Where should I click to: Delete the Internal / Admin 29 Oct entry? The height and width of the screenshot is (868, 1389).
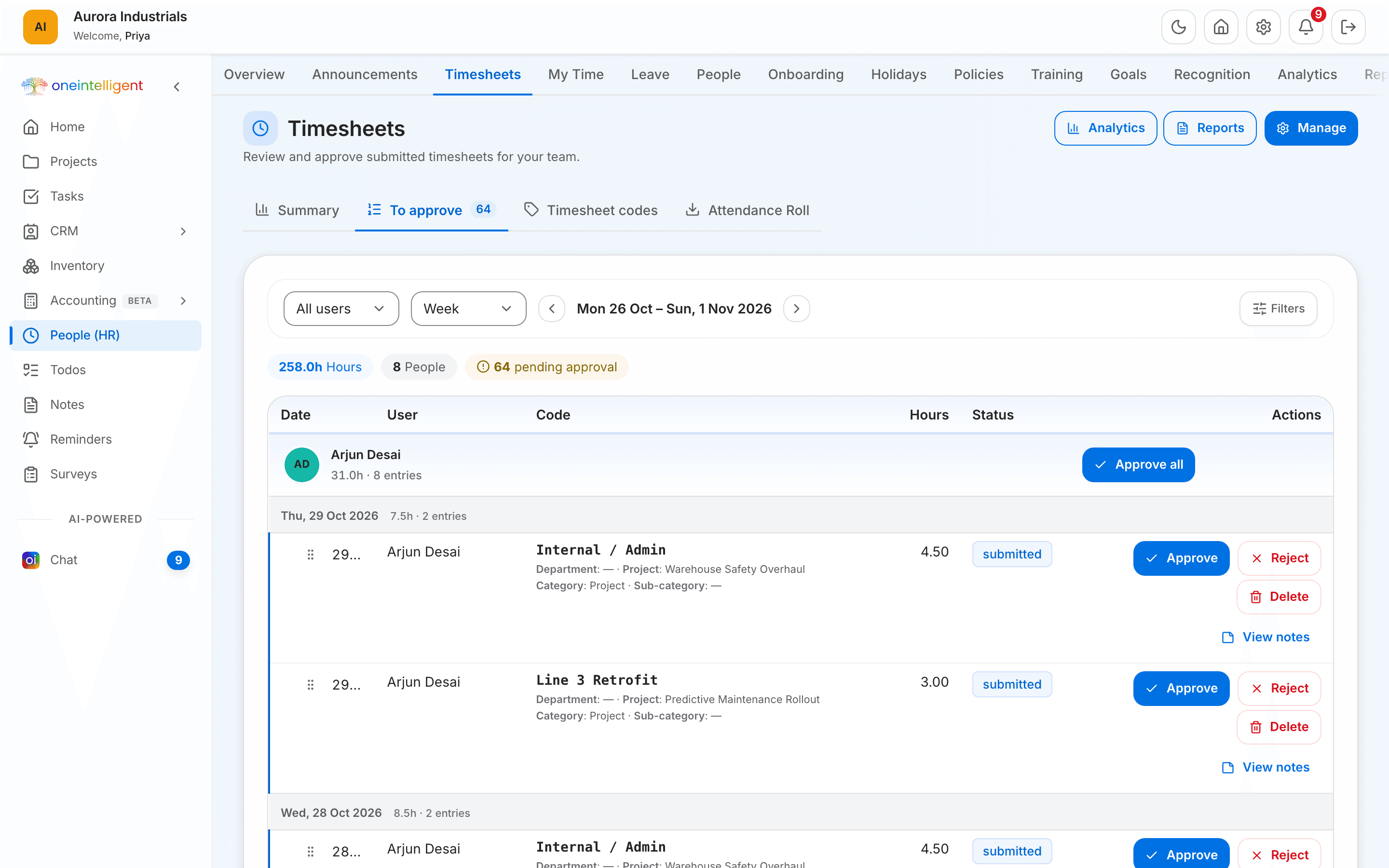(1279, 597)
